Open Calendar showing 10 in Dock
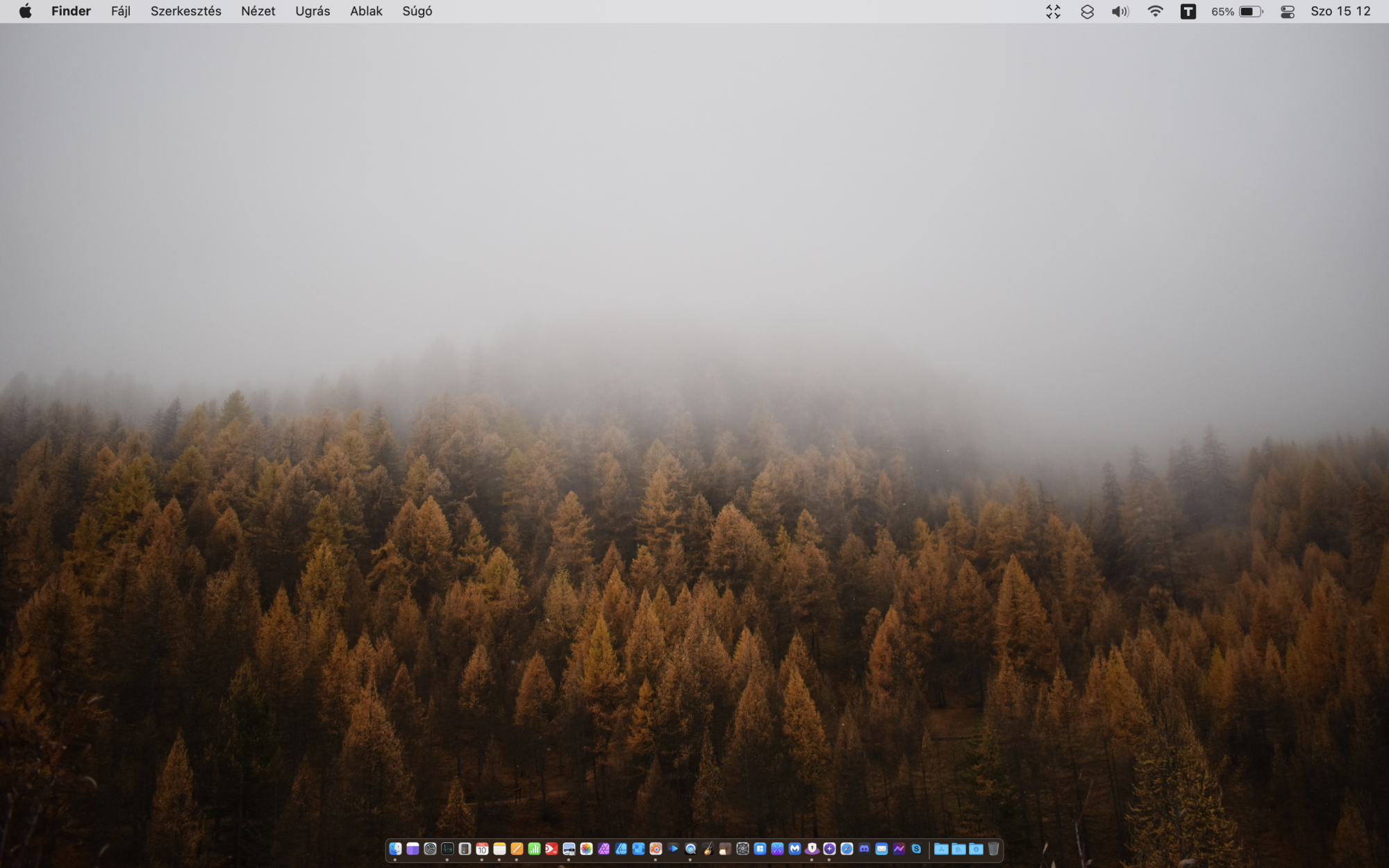The width and height of the screenshot is (1389, 868). coord(482,849)
